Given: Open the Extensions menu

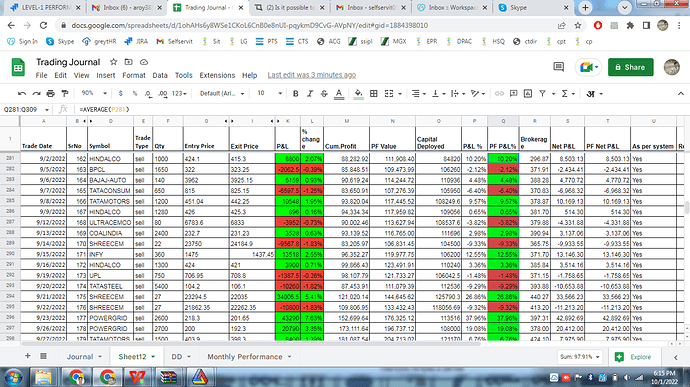Looking at the screenshot, I should click(217, 75).
